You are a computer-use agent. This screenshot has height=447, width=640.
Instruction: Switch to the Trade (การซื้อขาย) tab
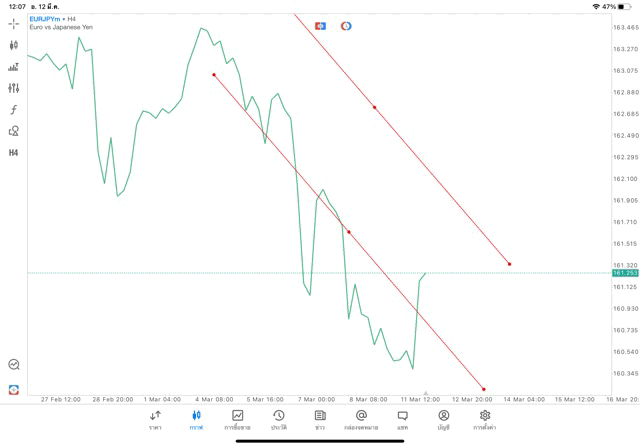[237, 419]
